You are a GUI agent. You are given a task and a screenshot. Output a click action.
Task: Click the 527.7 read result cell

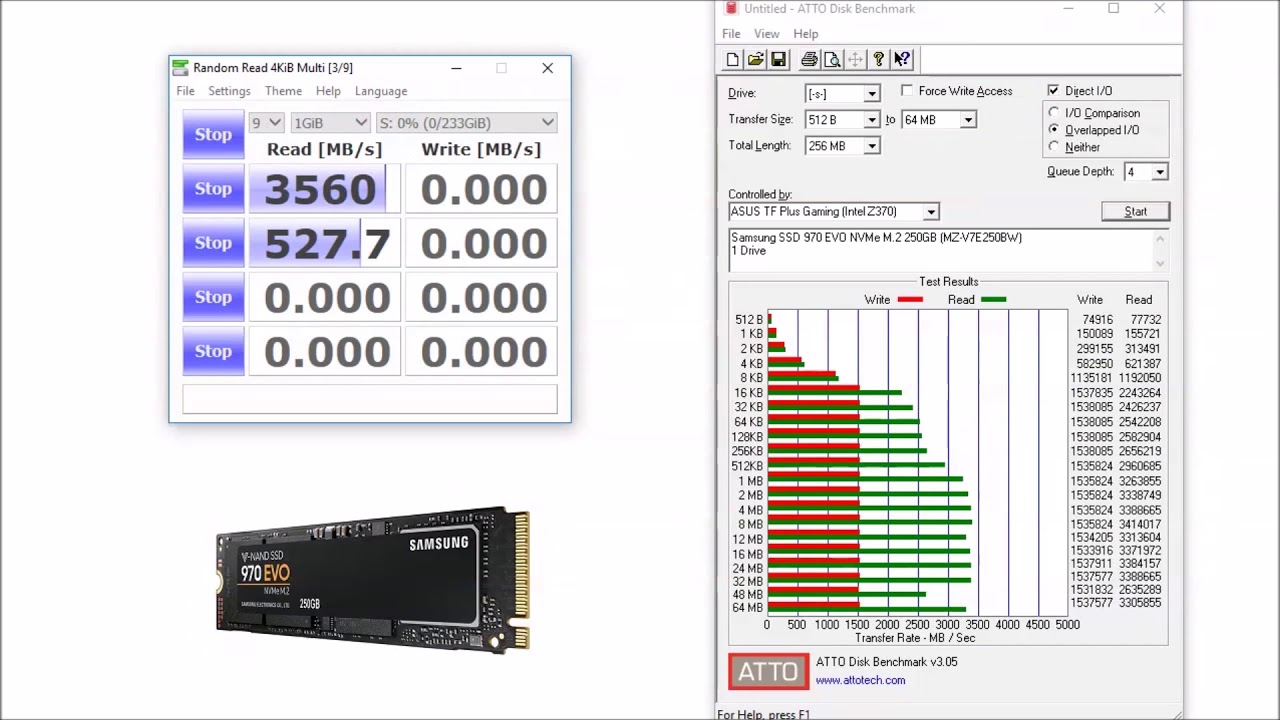click(324, 243)
